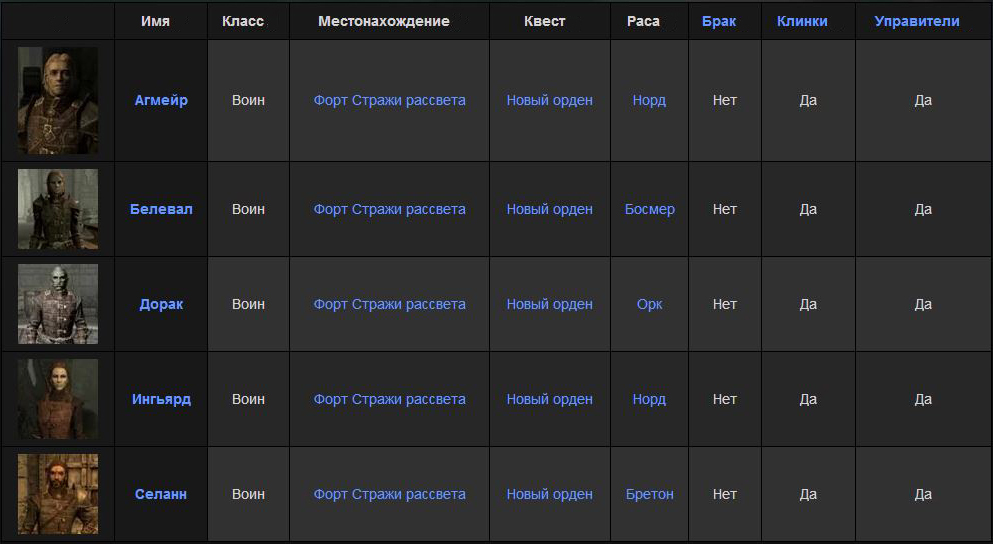
Task: Open the Агмейр name link
Action: tap(161, 100)
